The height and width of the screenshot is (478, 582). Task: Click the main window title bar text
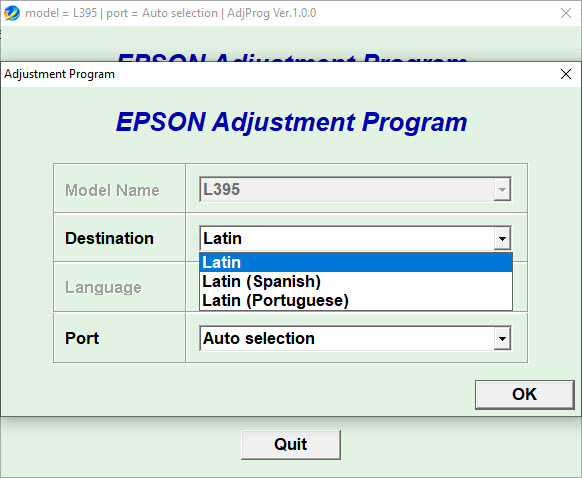coord(171,13)
